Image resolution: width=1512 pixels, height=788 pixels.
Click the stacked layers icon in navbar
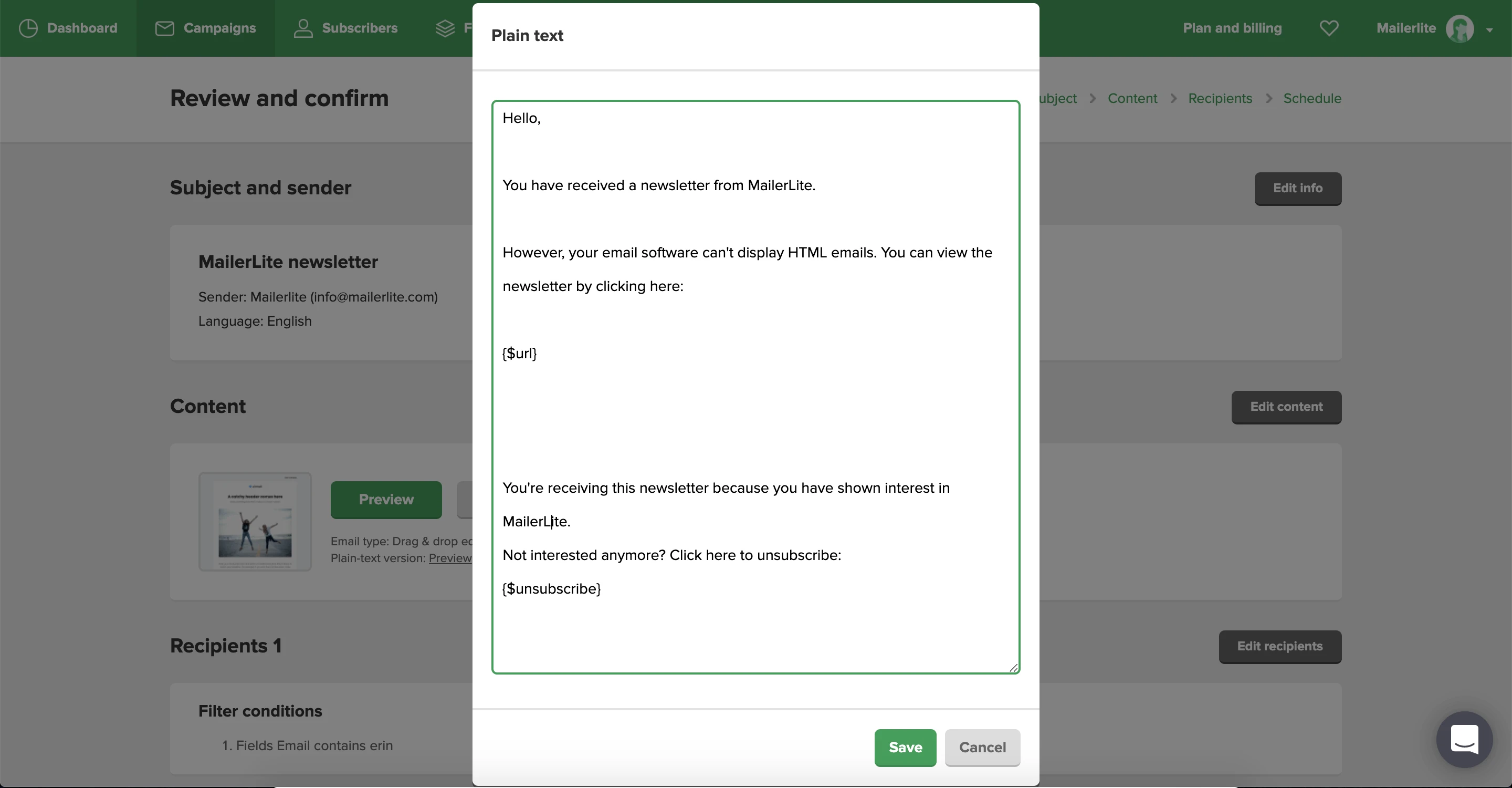pyautogui.click(x=445, y=28)
